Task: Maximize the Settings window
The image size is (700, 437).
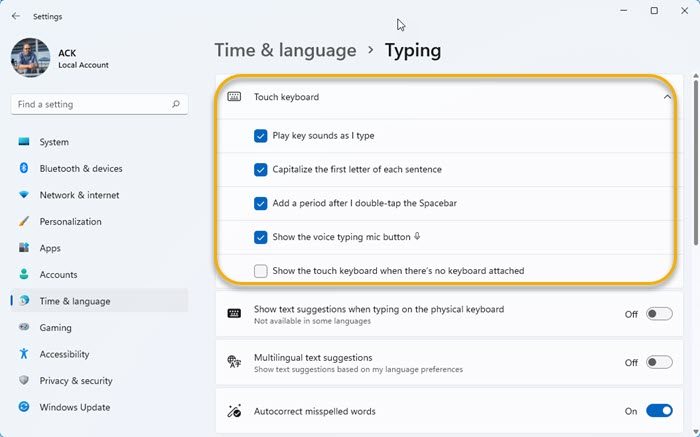Action: pyautogui.click(x=654, y=10)
